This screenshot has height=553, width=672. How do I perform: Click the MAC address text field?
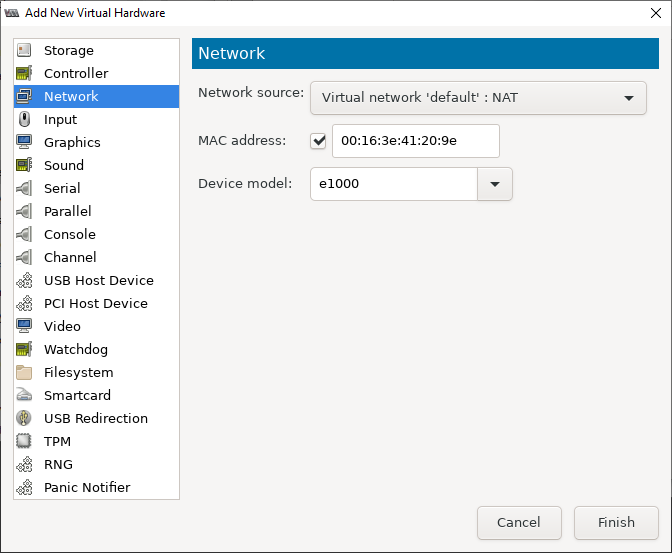[x=415, y=141]
